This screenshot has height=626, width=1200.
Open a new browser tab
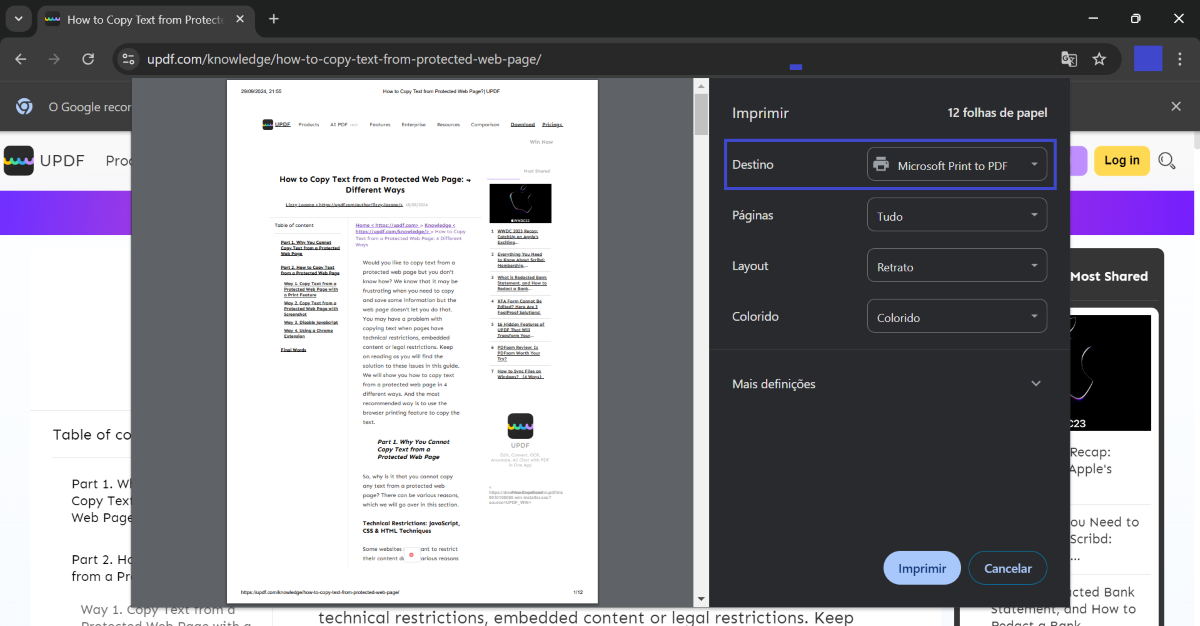coord(273,19)
